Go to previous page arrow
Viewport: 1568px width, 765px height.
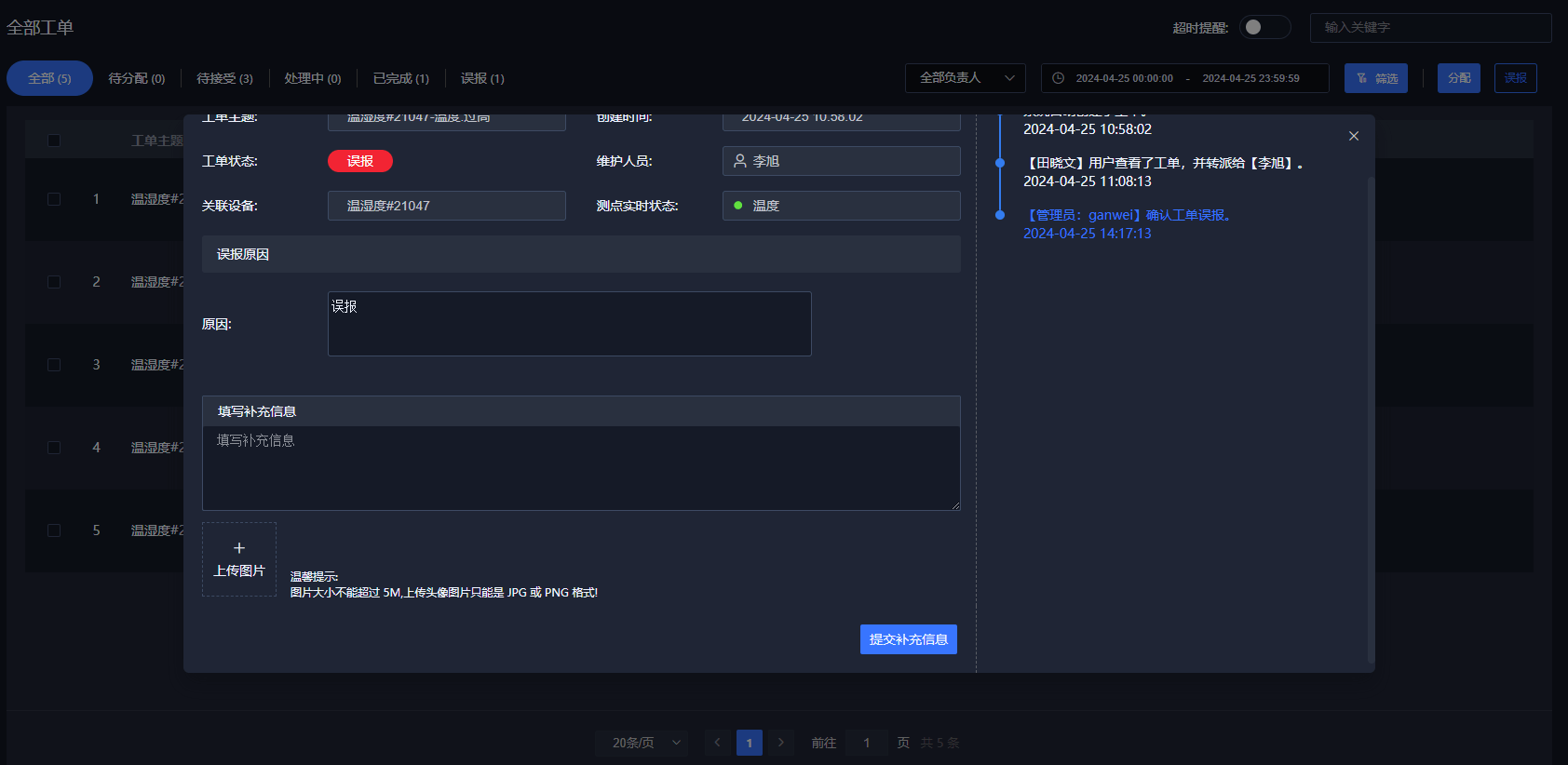[717, 743]
